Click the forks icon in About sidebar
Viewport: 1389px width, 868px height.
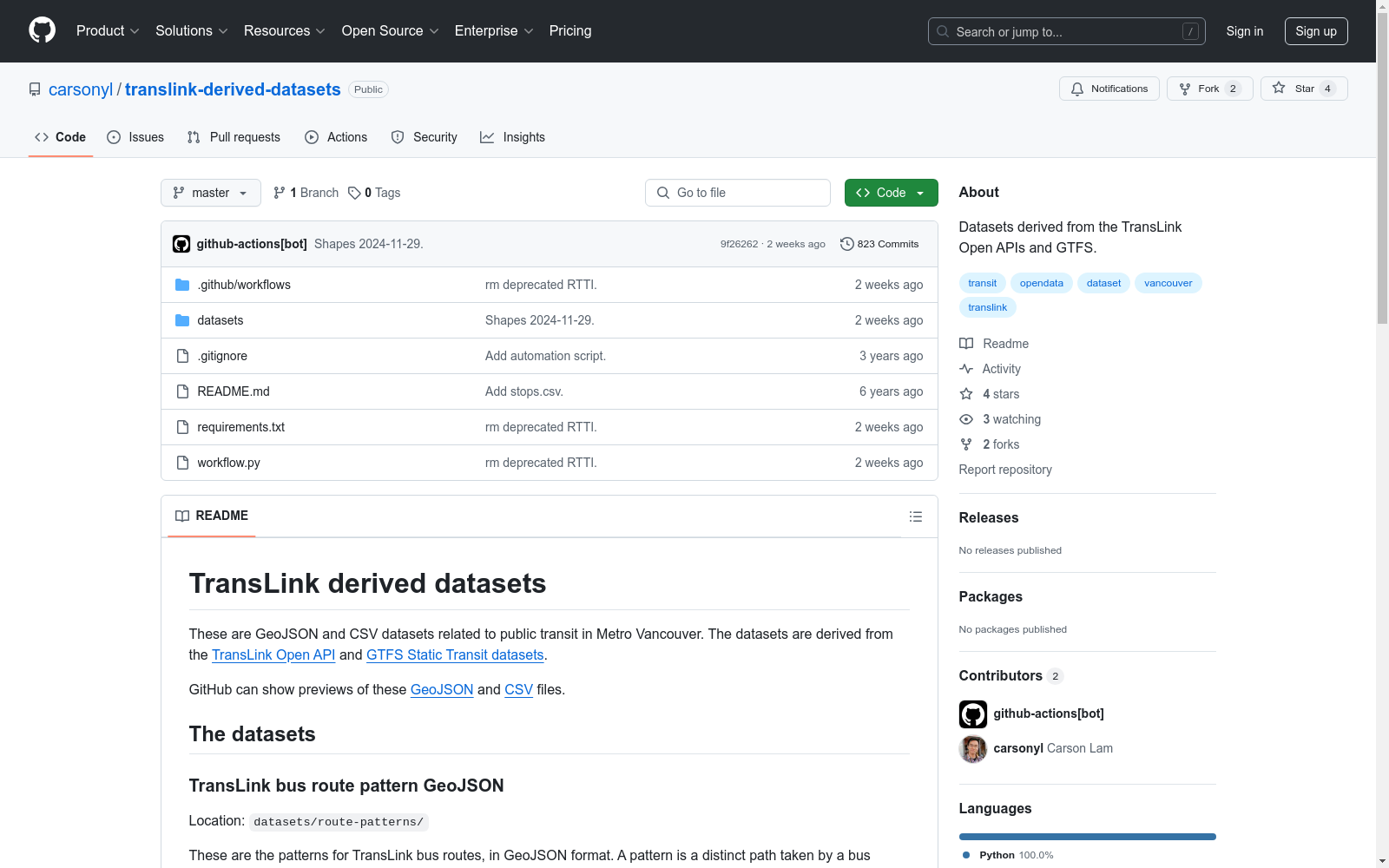tap(966, 444)
